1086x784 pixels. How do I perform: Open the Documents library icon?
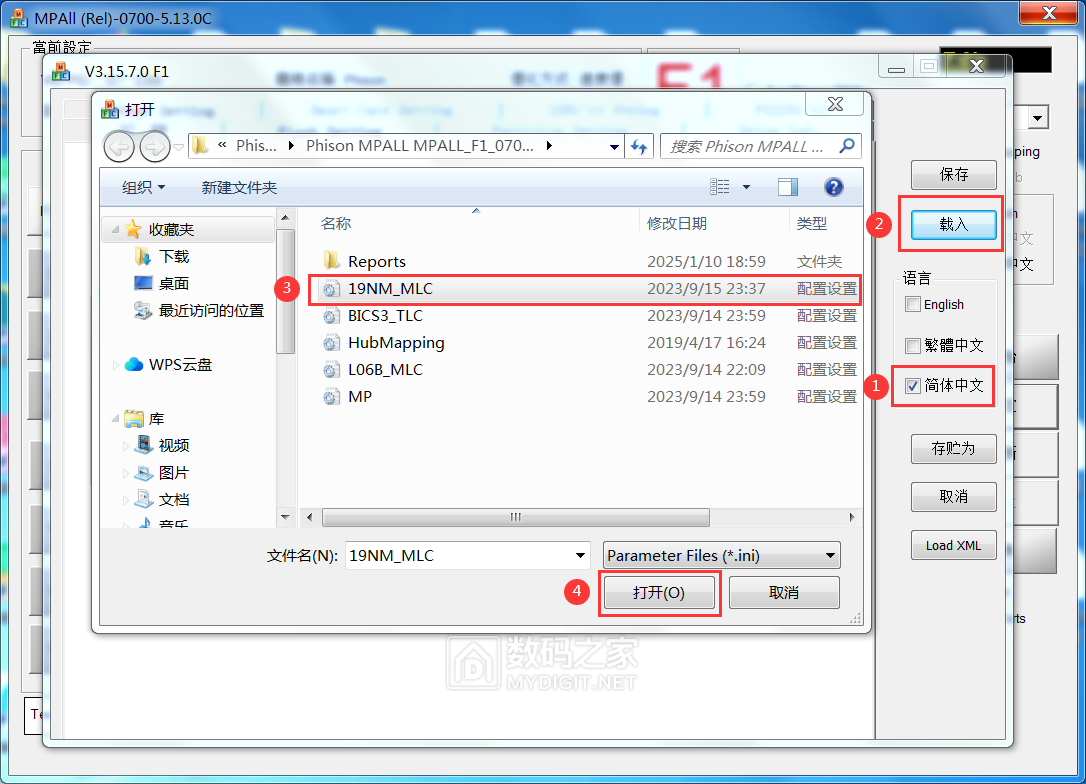pos(143,499)
